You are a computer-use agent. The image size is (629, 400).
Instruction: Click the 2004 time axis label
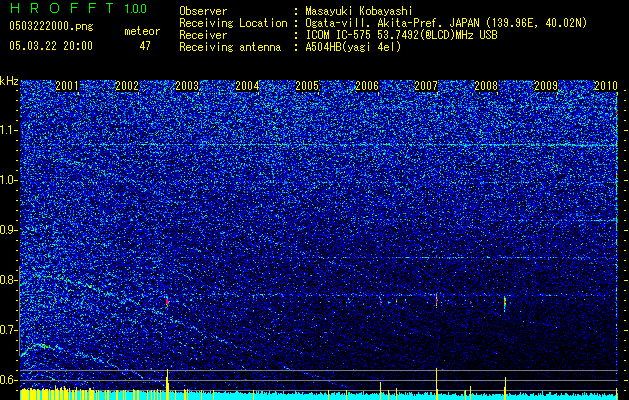[x=247, y=85]
